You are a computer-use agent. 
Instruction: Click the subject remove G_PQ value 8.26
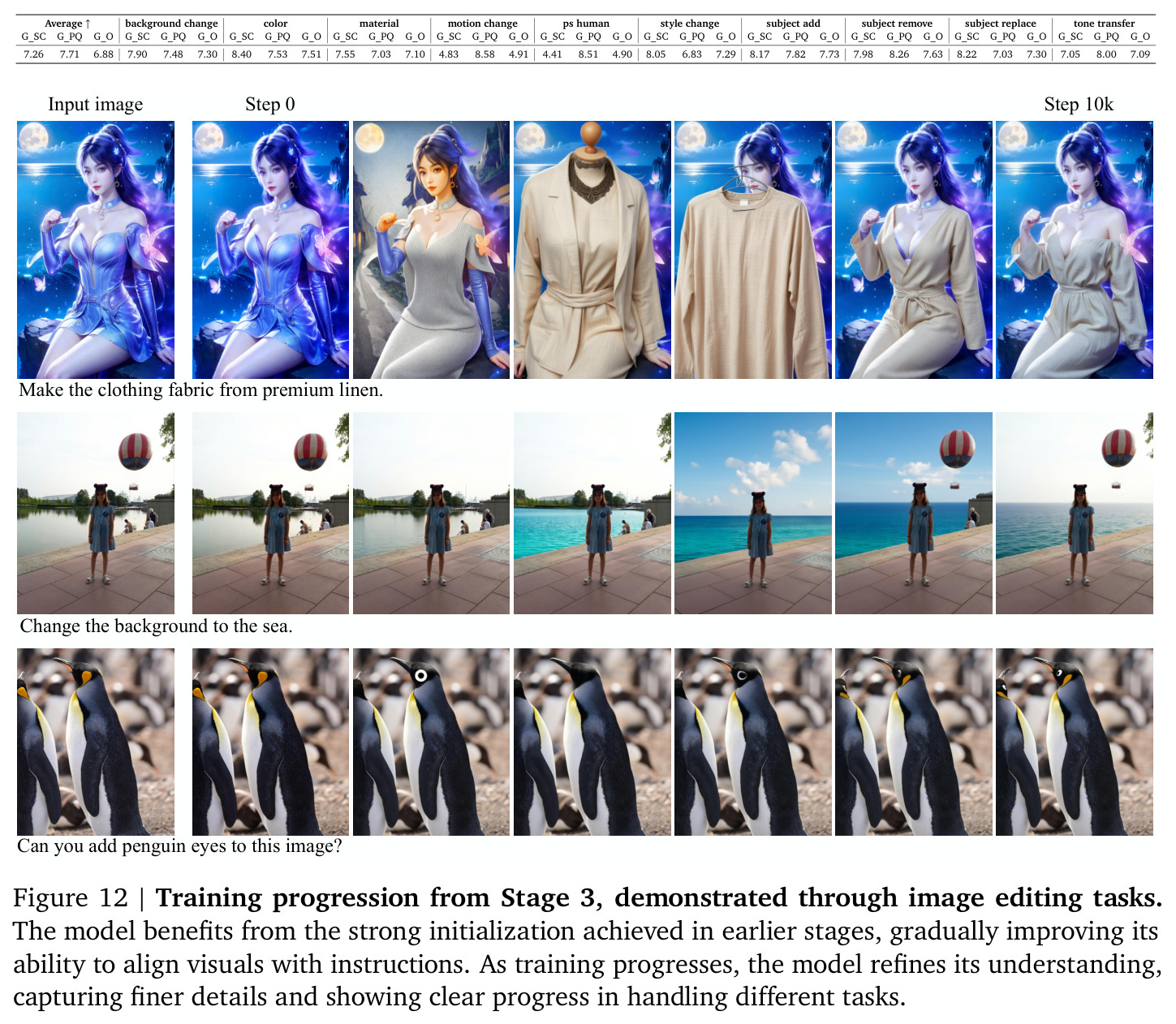[898, 54]
